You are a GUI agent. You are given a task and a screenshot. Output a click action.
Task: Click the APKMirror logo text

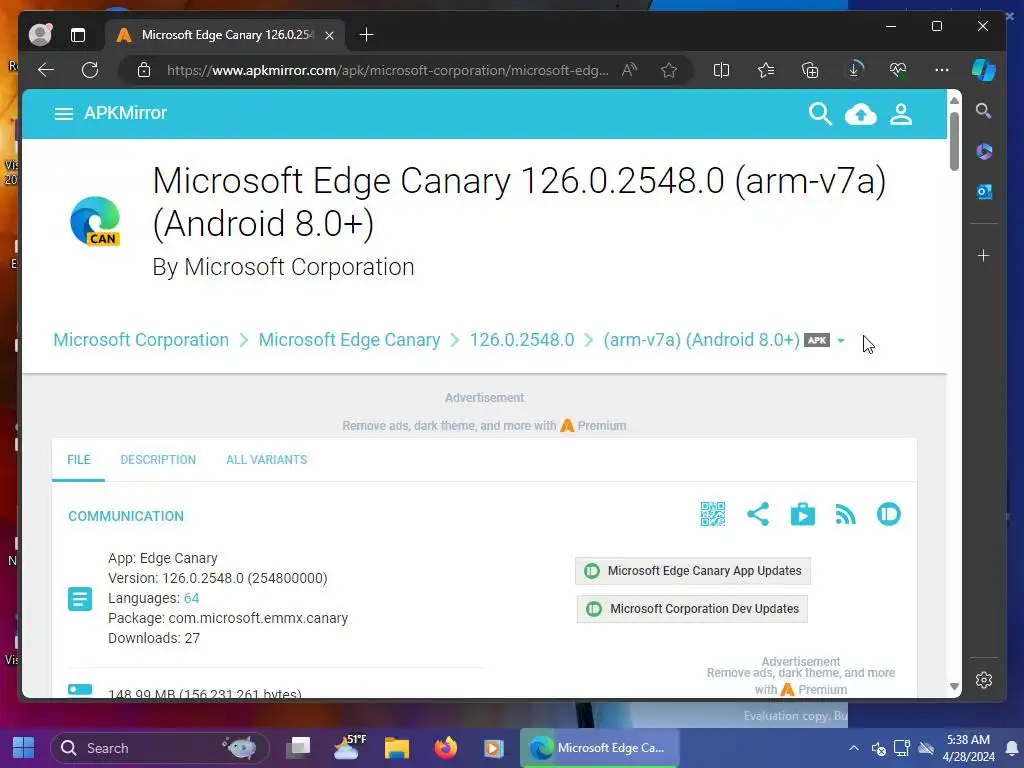click(125, 113)
